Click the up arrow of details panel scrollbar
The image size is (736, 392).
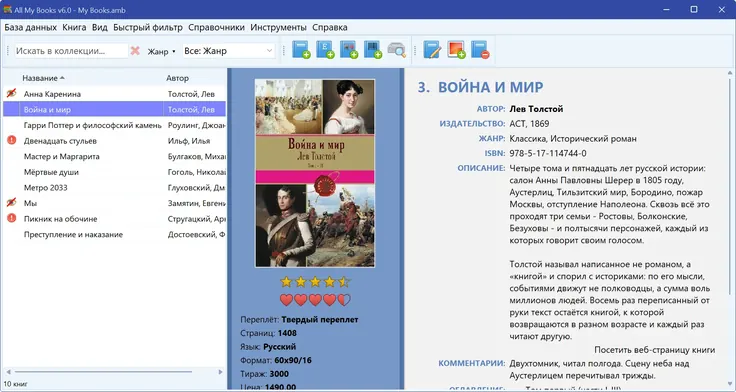(x=729, y=73)
